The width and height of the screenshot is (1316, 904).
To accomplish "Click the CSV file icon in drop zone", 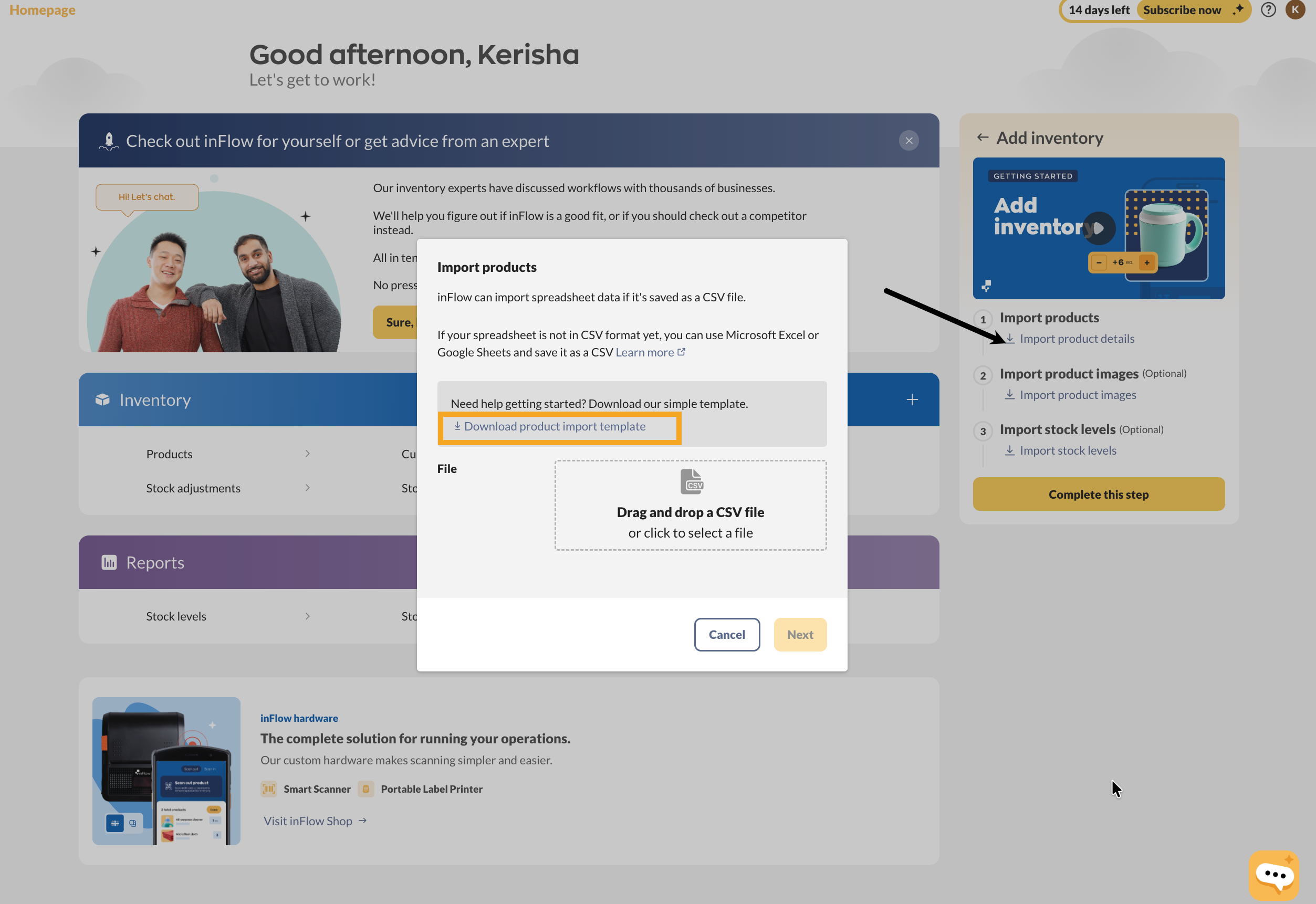I will tap(691, 481).
